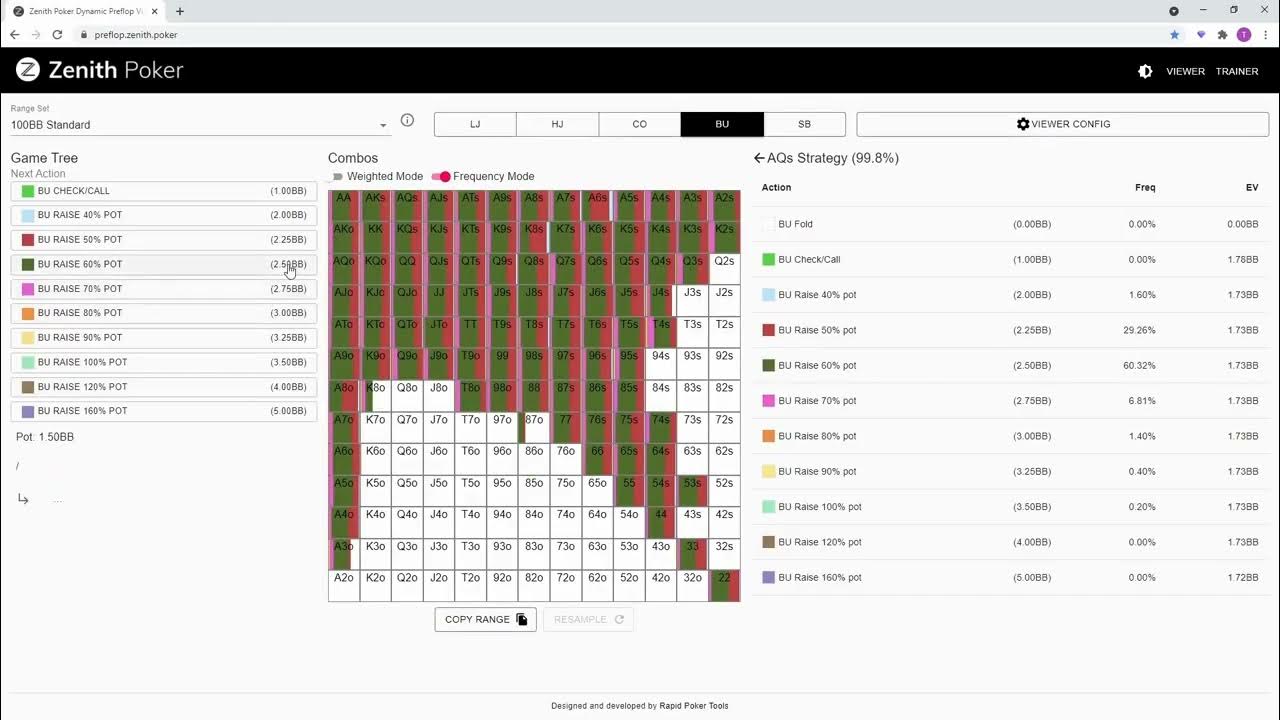
Task: Open the Range Set dropdown arrow
Action: (383, 125)
